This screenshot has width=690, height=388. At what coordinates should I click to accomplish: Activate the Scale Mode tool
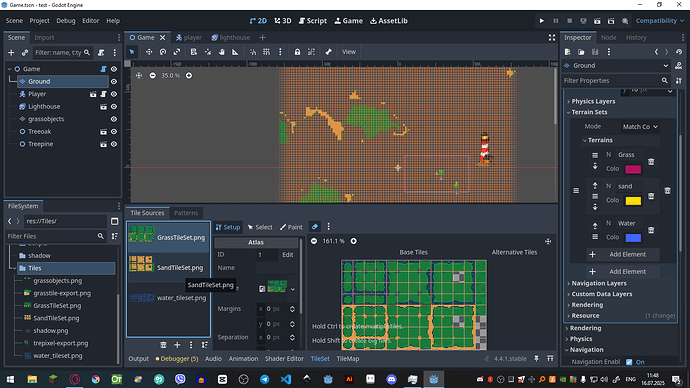(x=177, y=52)
